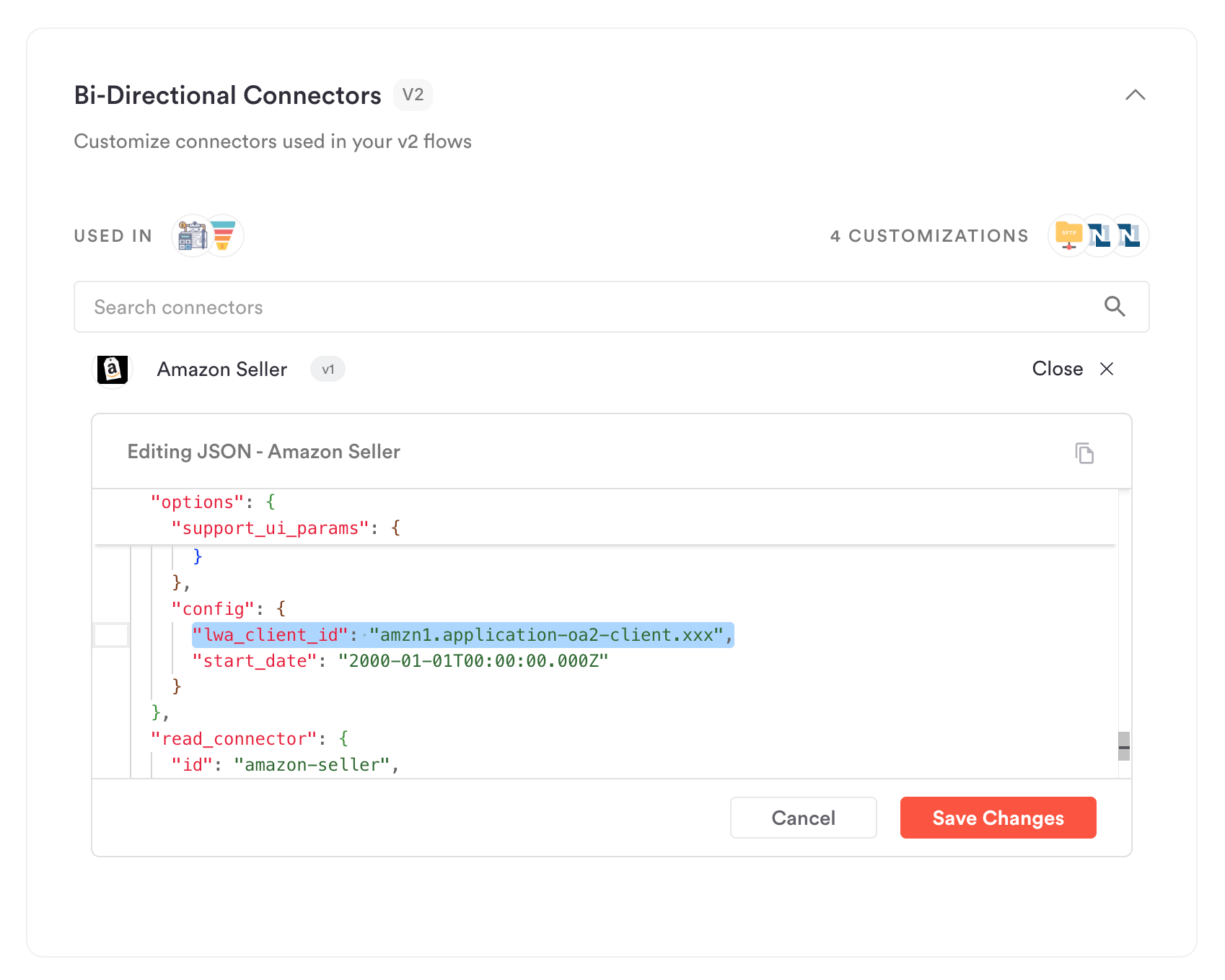Click the "Editing JSON - Amazon Seller" heading
This screenshot has width=1225, height=980.
(x=264, y=452)
